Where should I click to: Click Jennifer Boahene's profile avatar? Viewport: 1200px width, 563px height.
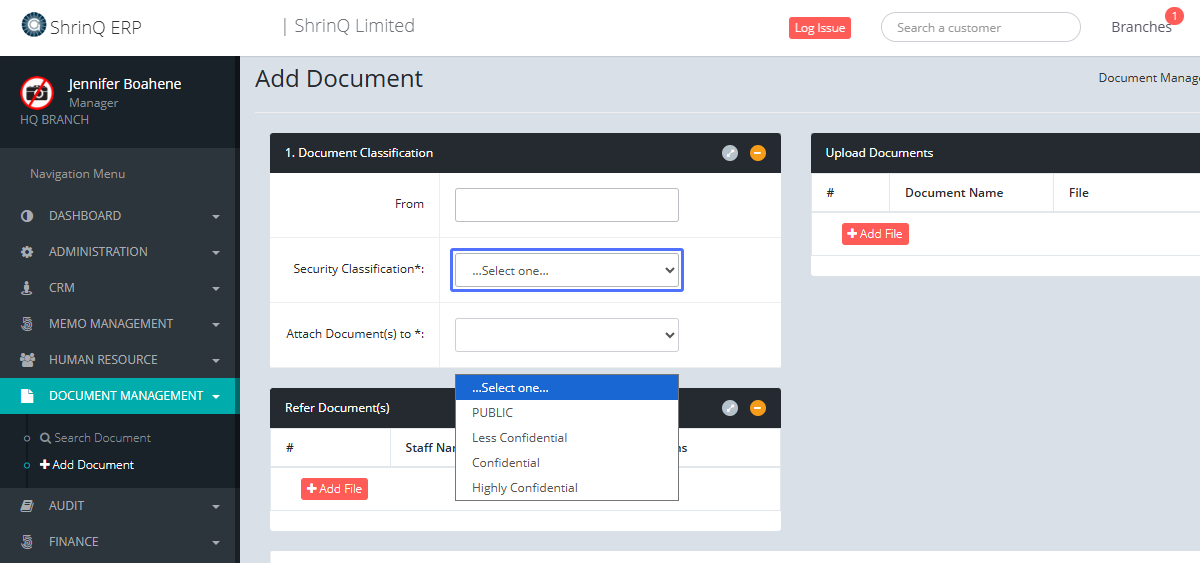point(37,93)
